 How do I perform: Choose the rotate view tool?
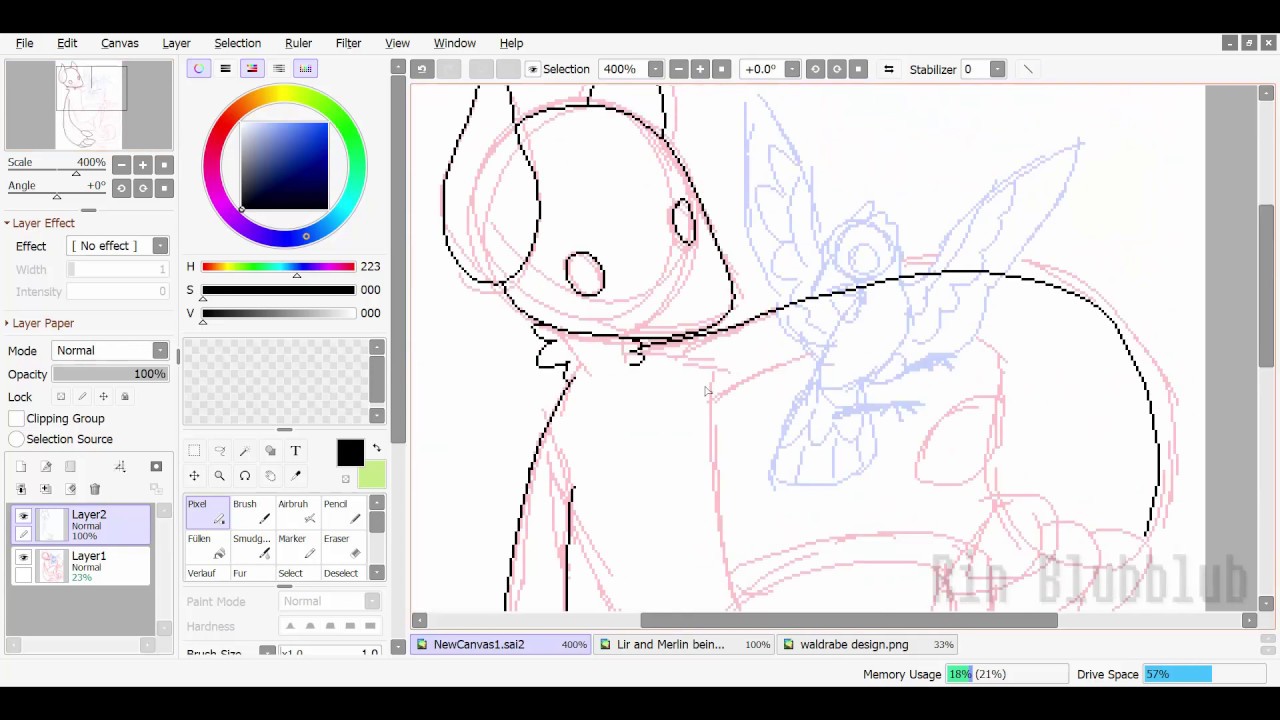tap(245, 476)
